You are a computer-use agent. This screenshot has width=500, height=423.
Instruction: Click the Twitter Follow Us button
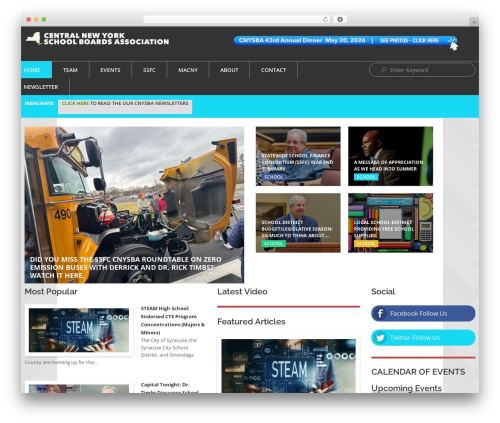423,338
